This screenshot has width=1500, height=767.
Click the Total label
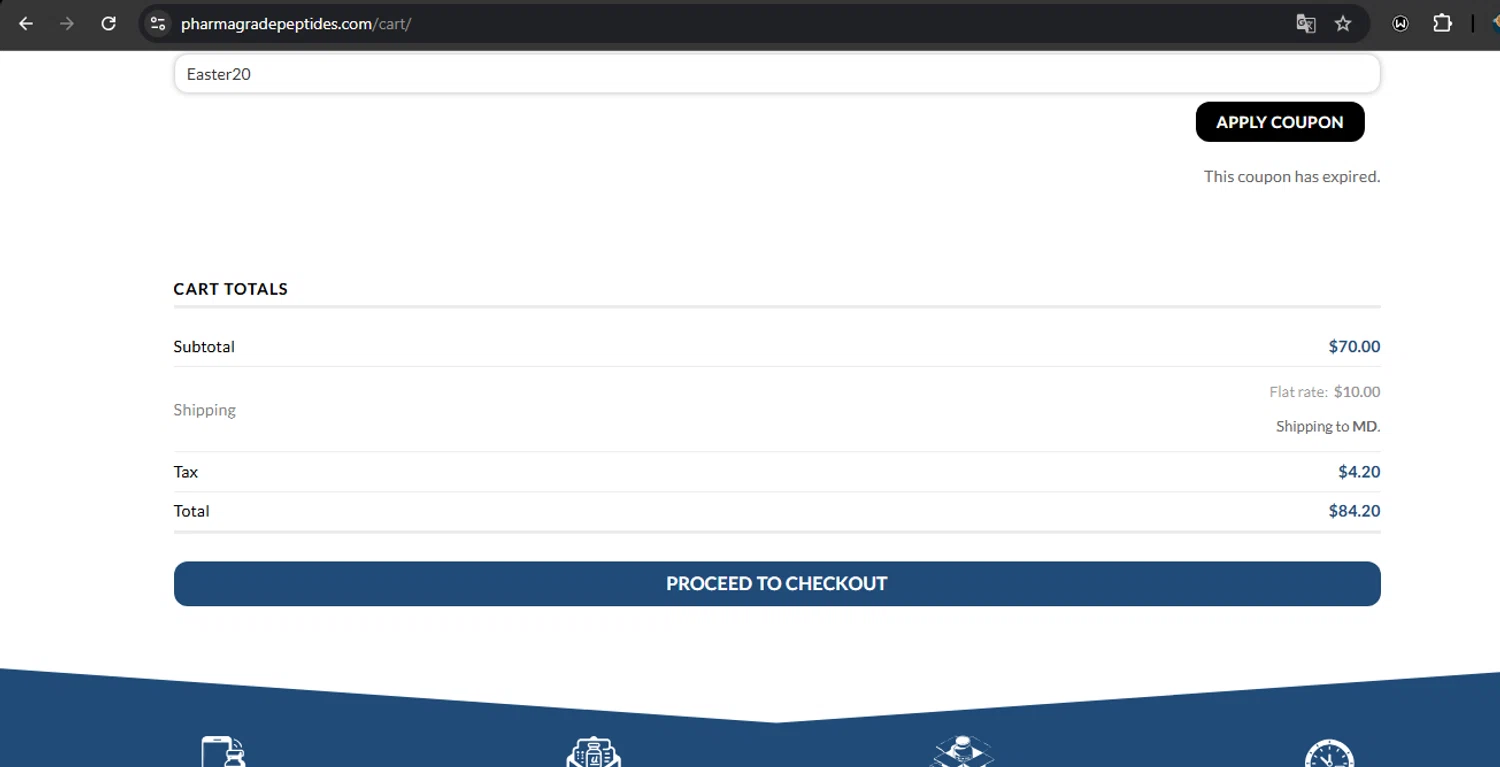192,511
